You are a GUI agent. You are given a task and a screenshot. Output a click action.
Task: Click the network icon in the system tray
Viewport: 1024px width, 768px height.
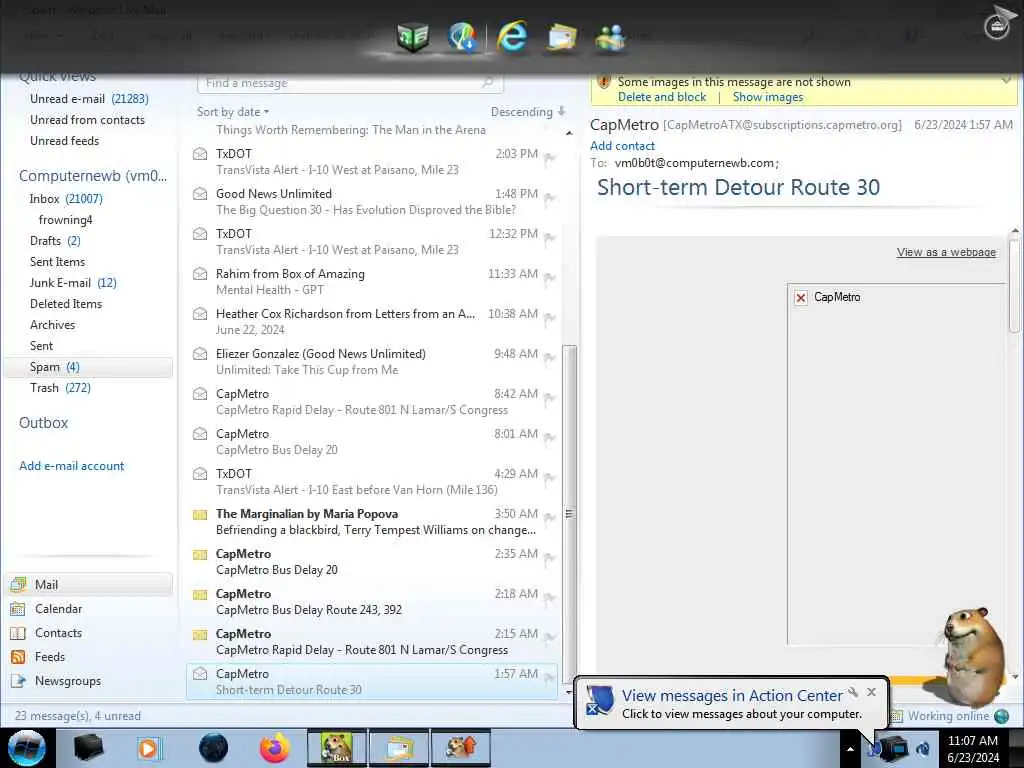pyautogui.click(x=893, y=748)
